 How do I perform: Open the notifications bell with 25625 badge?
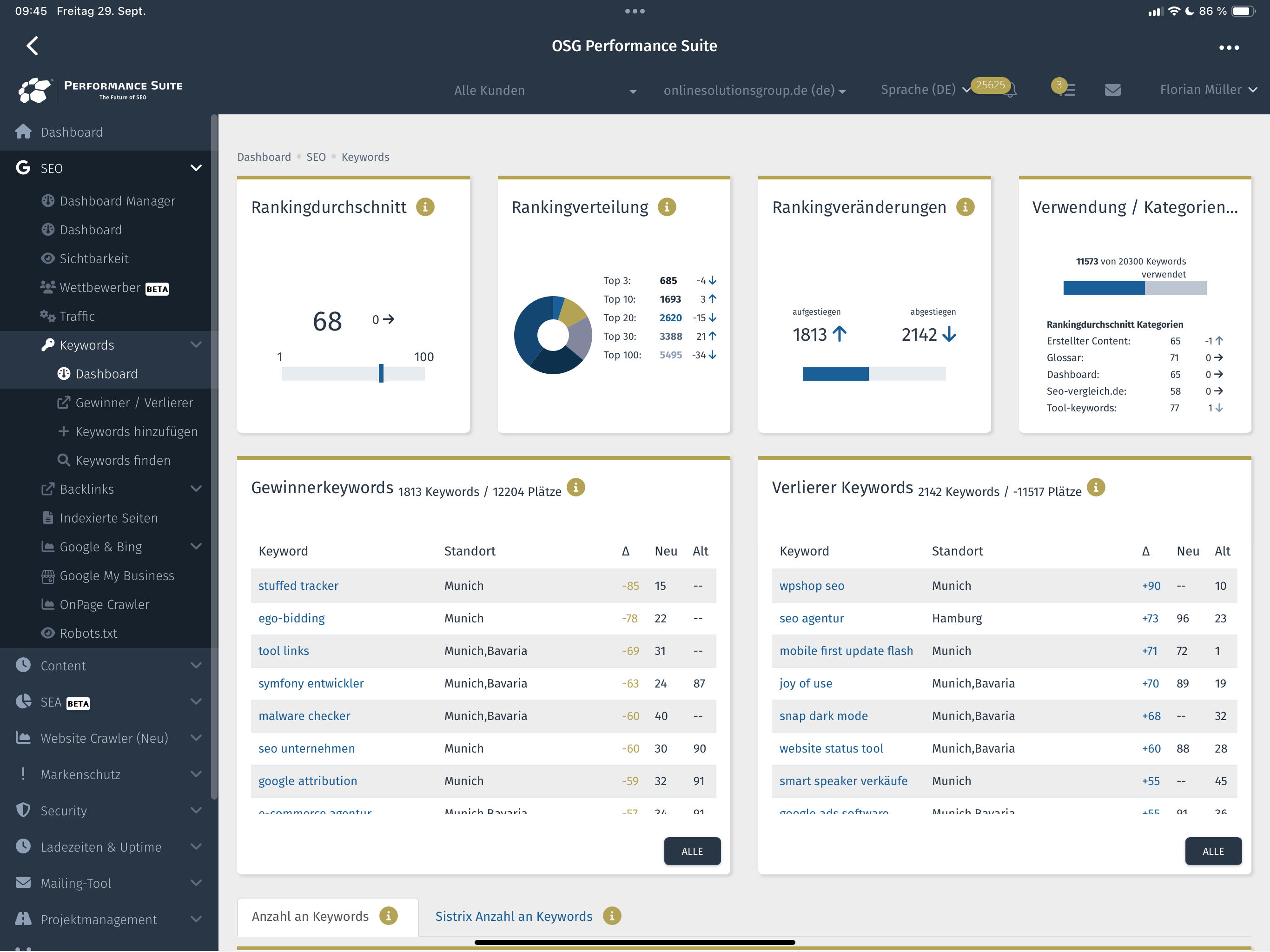point(1010,90)
